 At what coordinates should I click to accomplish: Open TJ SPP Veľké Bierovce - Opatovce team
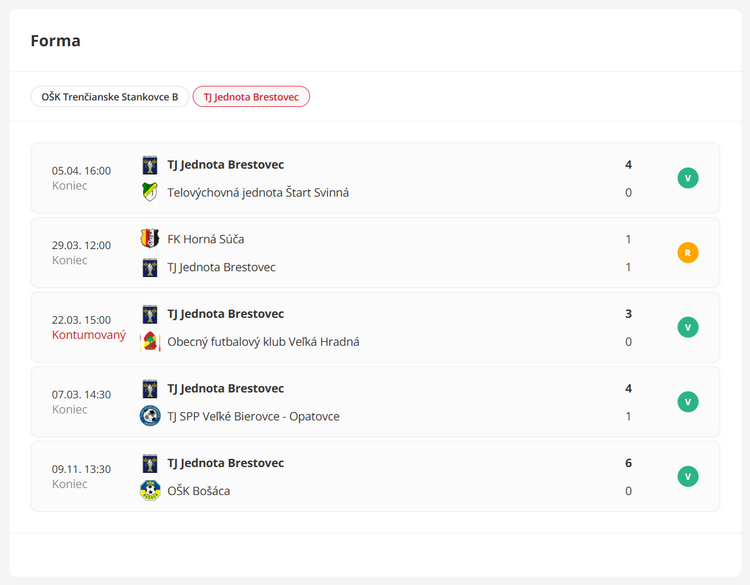pos(253,416)
